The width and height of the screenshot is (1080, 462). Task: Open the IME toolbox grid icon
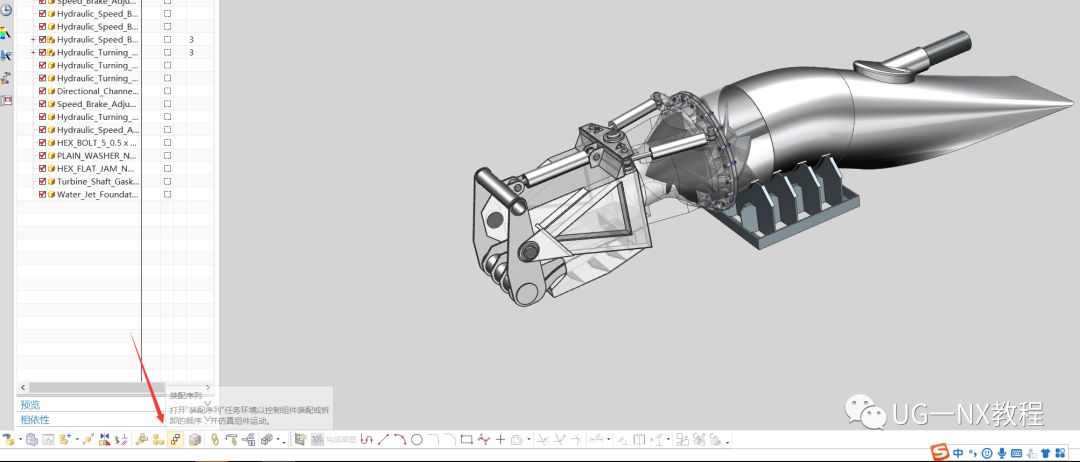(1061, 452)
